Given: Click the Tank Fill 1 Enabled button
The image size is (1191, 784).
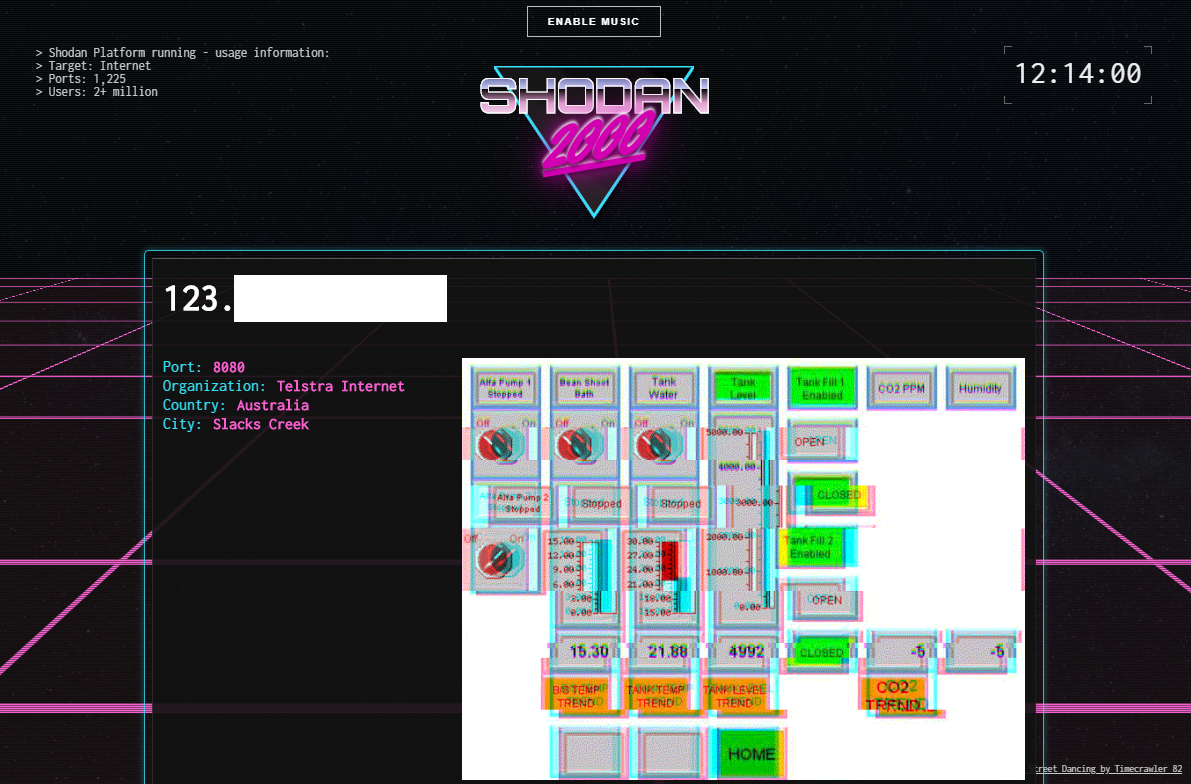Looking at the screenshot, I should click(822, 388).
